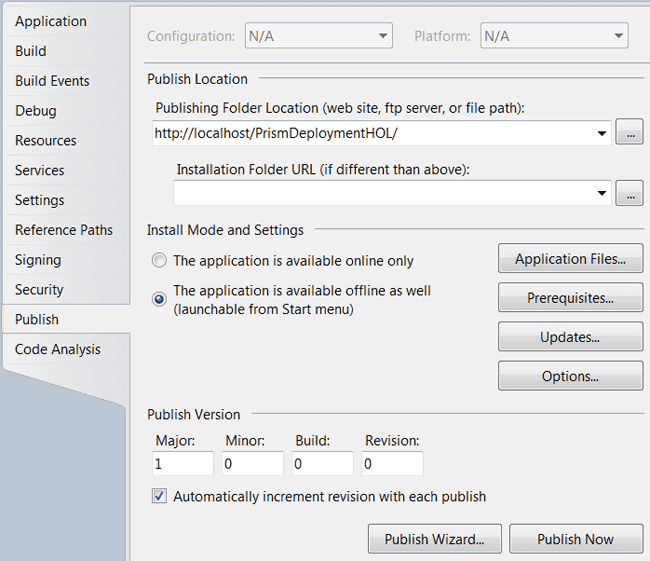Click the Application Files button
The height and width of the screenshot is (561, 650).
click(570, 258)
